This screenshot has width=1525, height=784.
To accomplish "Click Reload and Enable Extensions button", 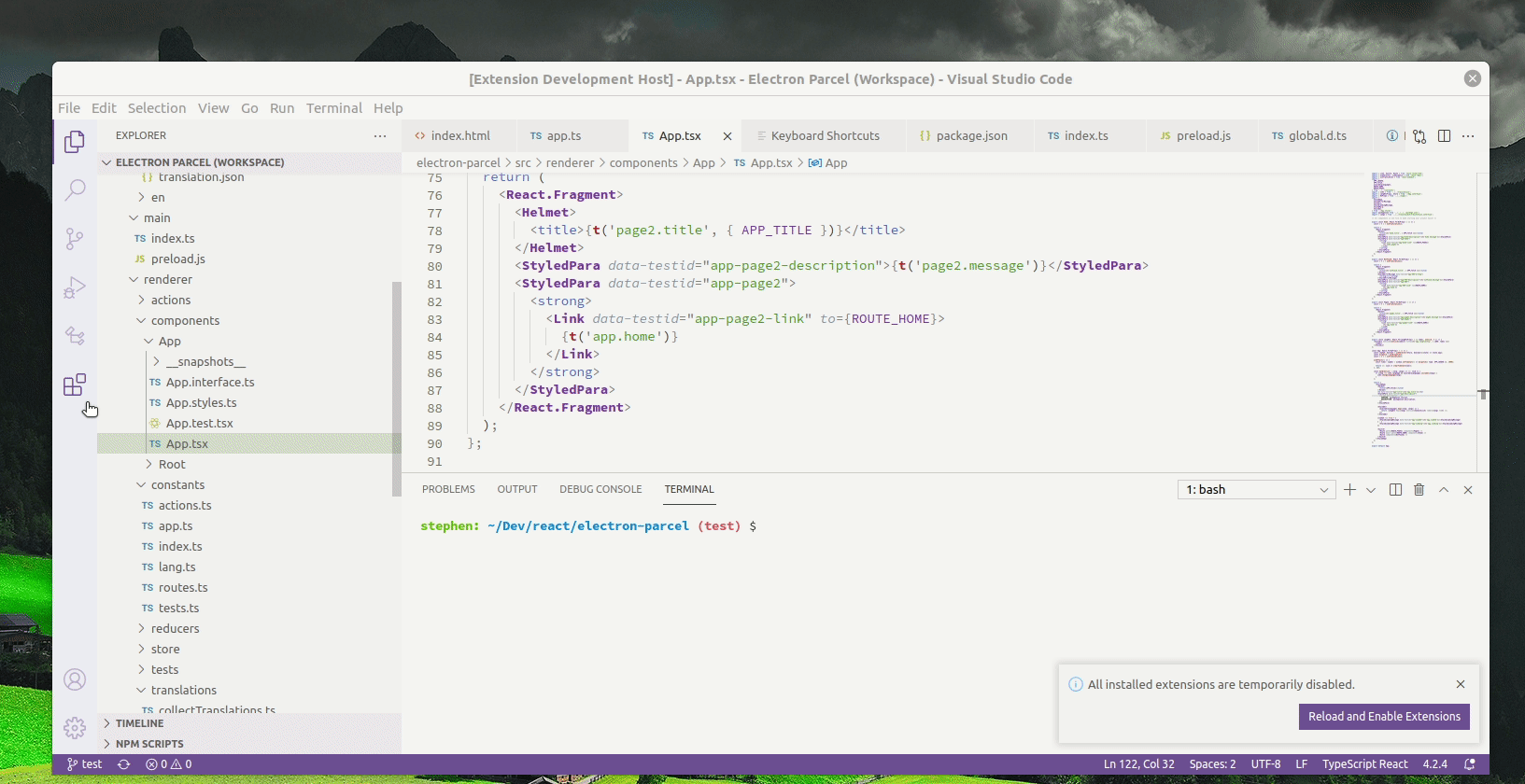I will (1384, 717).
